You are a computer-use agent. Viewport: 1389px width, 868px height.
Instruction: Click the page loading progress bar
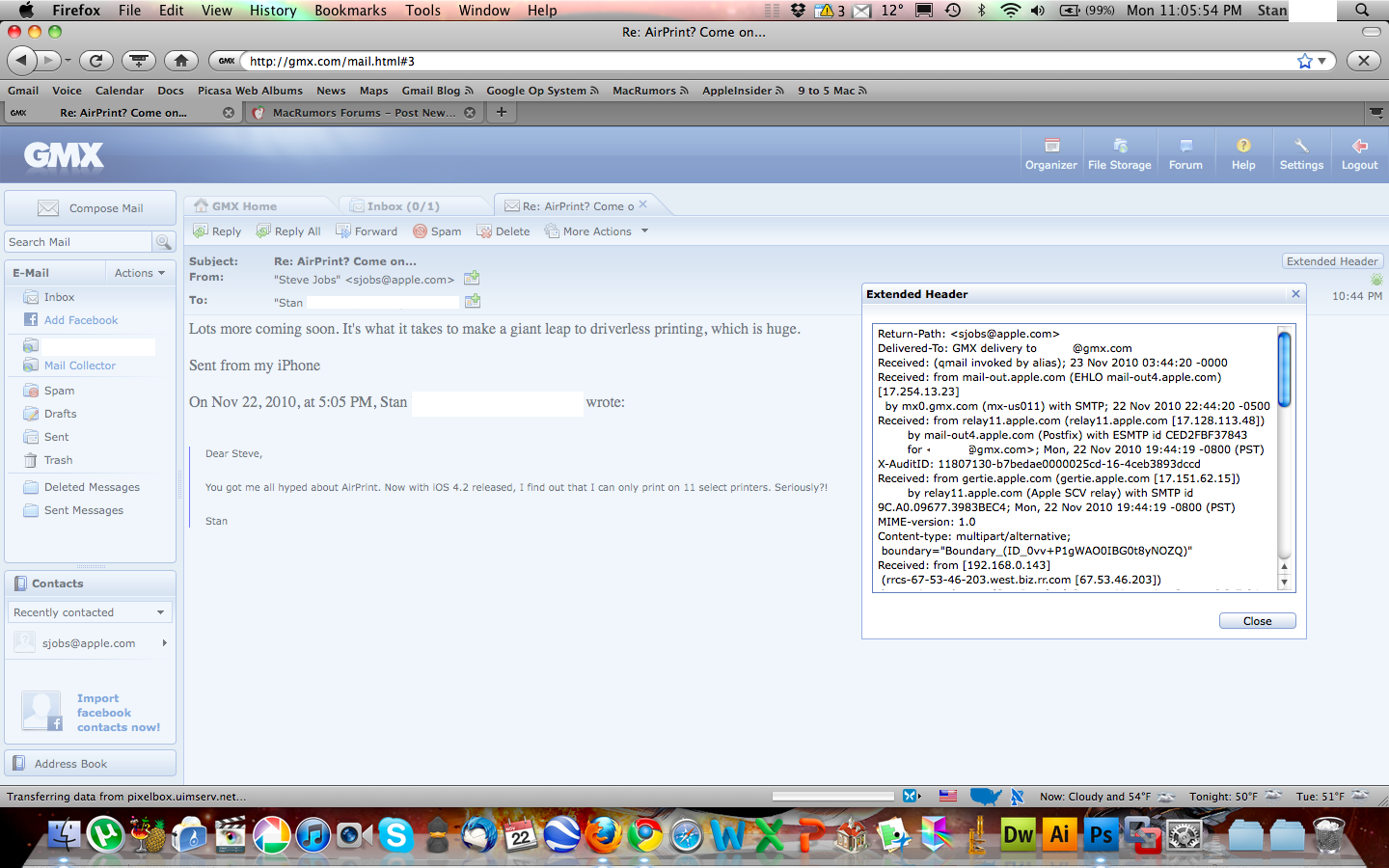coord(833,797)
